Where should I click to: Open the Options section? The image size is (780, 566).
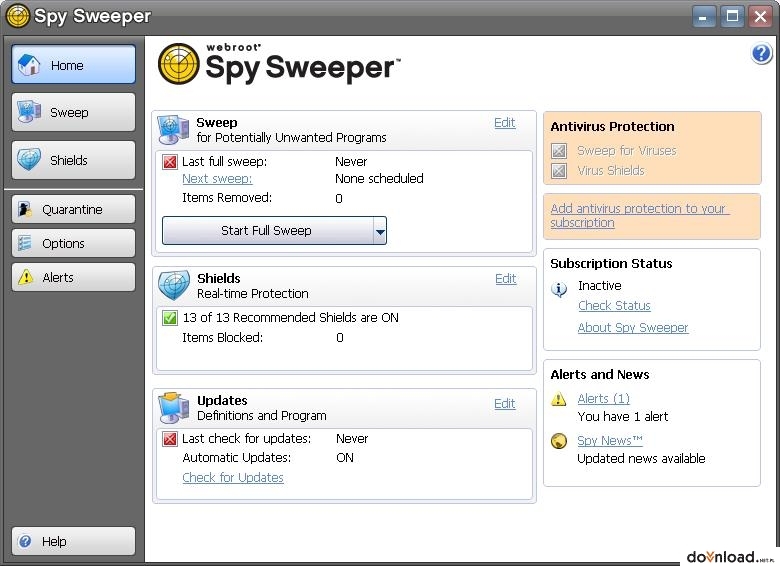point(74,243)
